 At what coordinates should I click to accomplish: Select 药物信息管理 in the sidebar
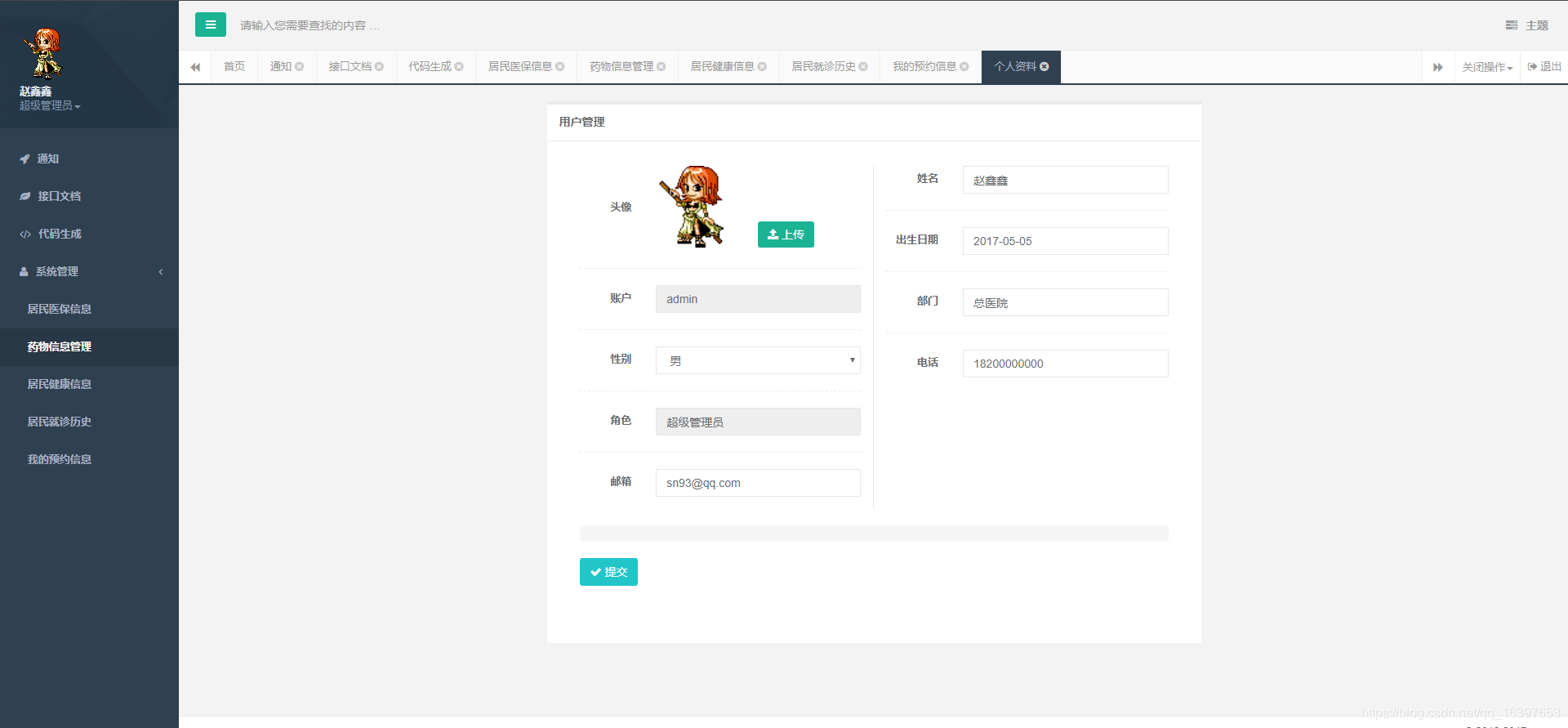tap(89, 346)
